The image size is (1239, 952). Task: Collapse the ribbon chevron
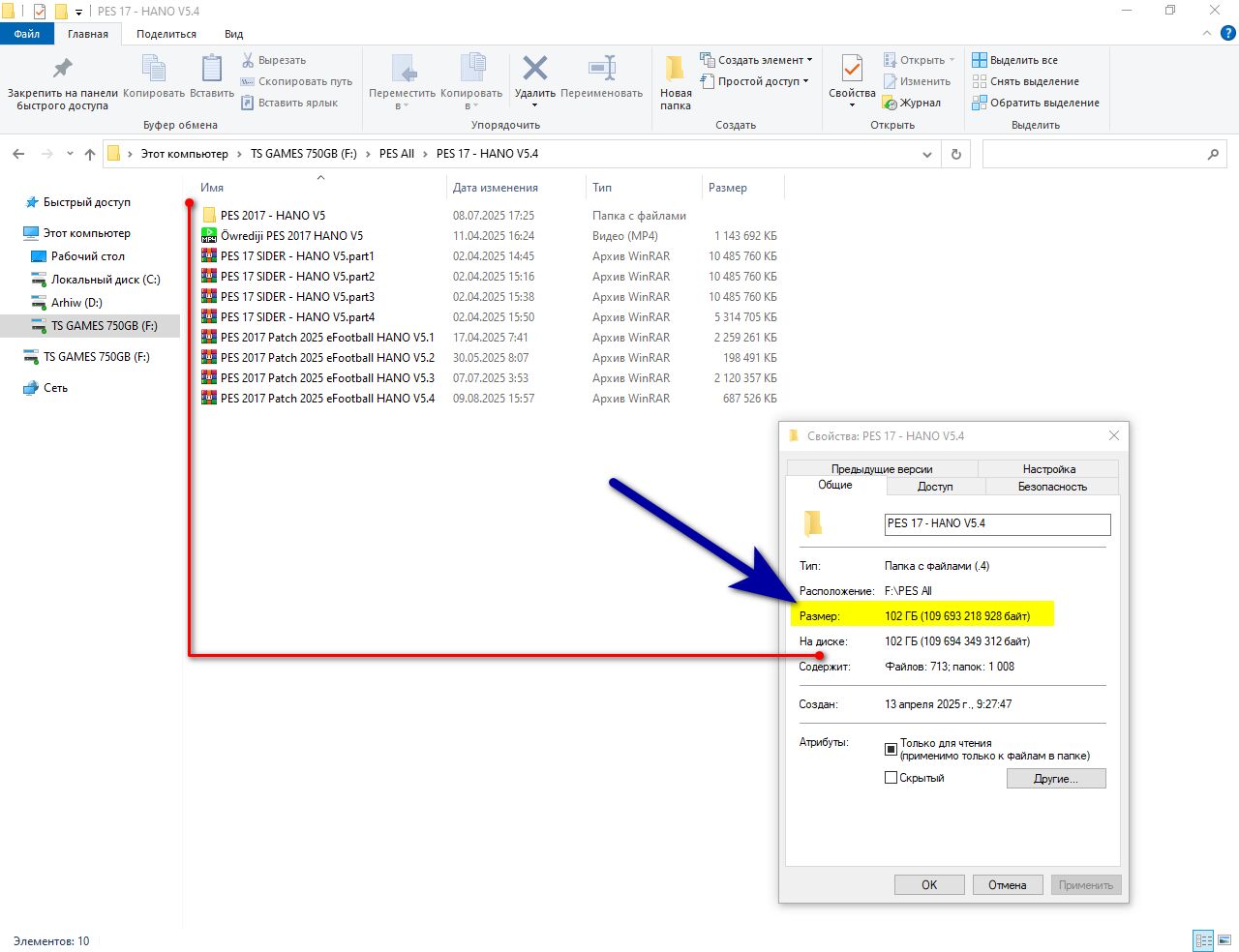coord(1206,33)
